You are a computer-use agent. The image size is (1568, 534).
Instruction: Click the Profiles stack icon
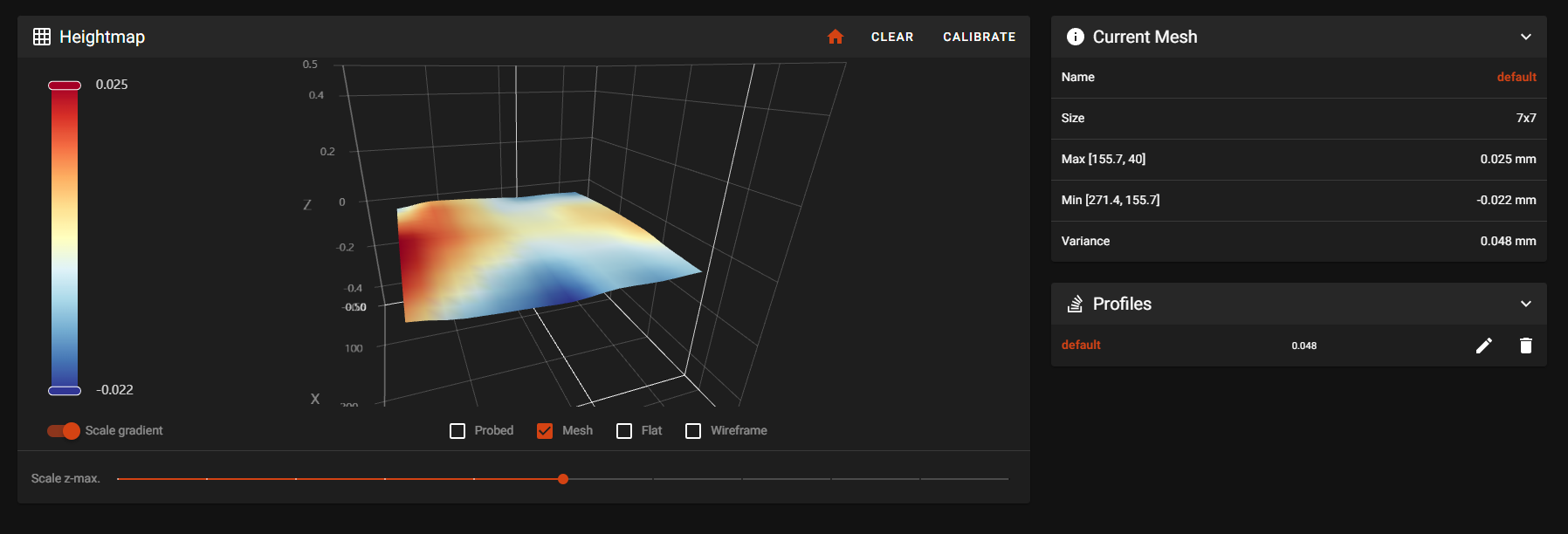[x=1076, y=304]
